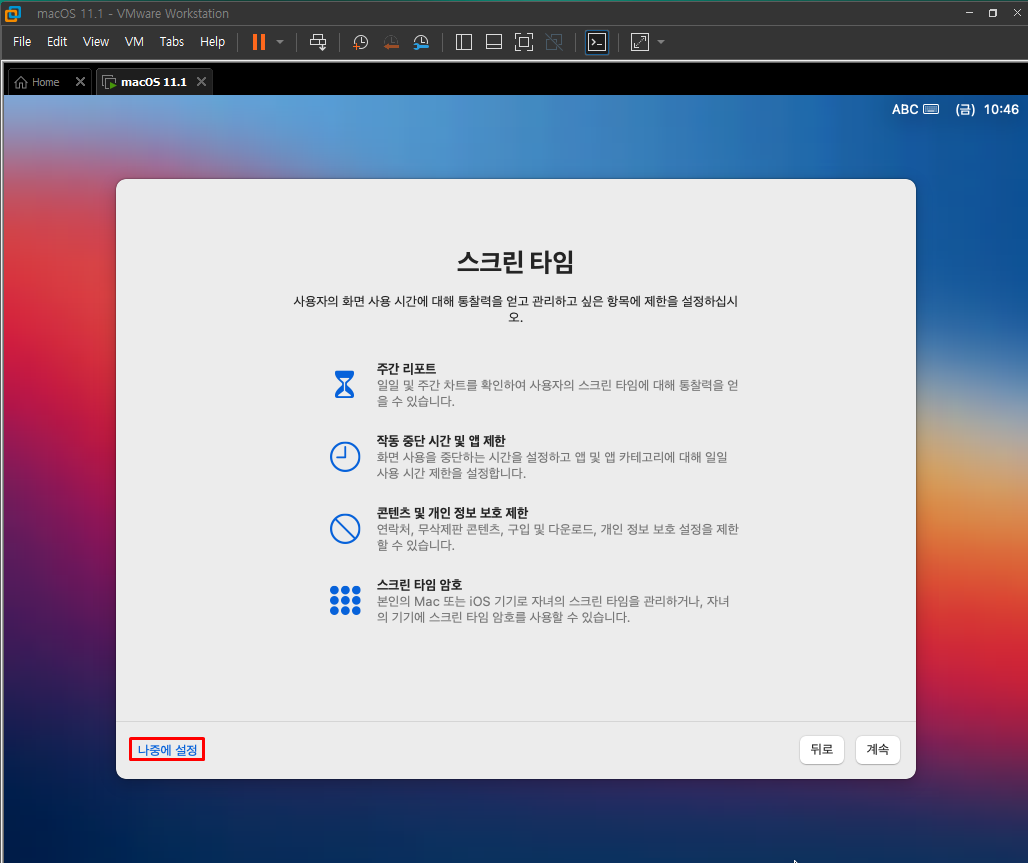Minimize the VMware Workstation window
The height and width of the screenshot is (863, 1028).
[x=969, y=13]
